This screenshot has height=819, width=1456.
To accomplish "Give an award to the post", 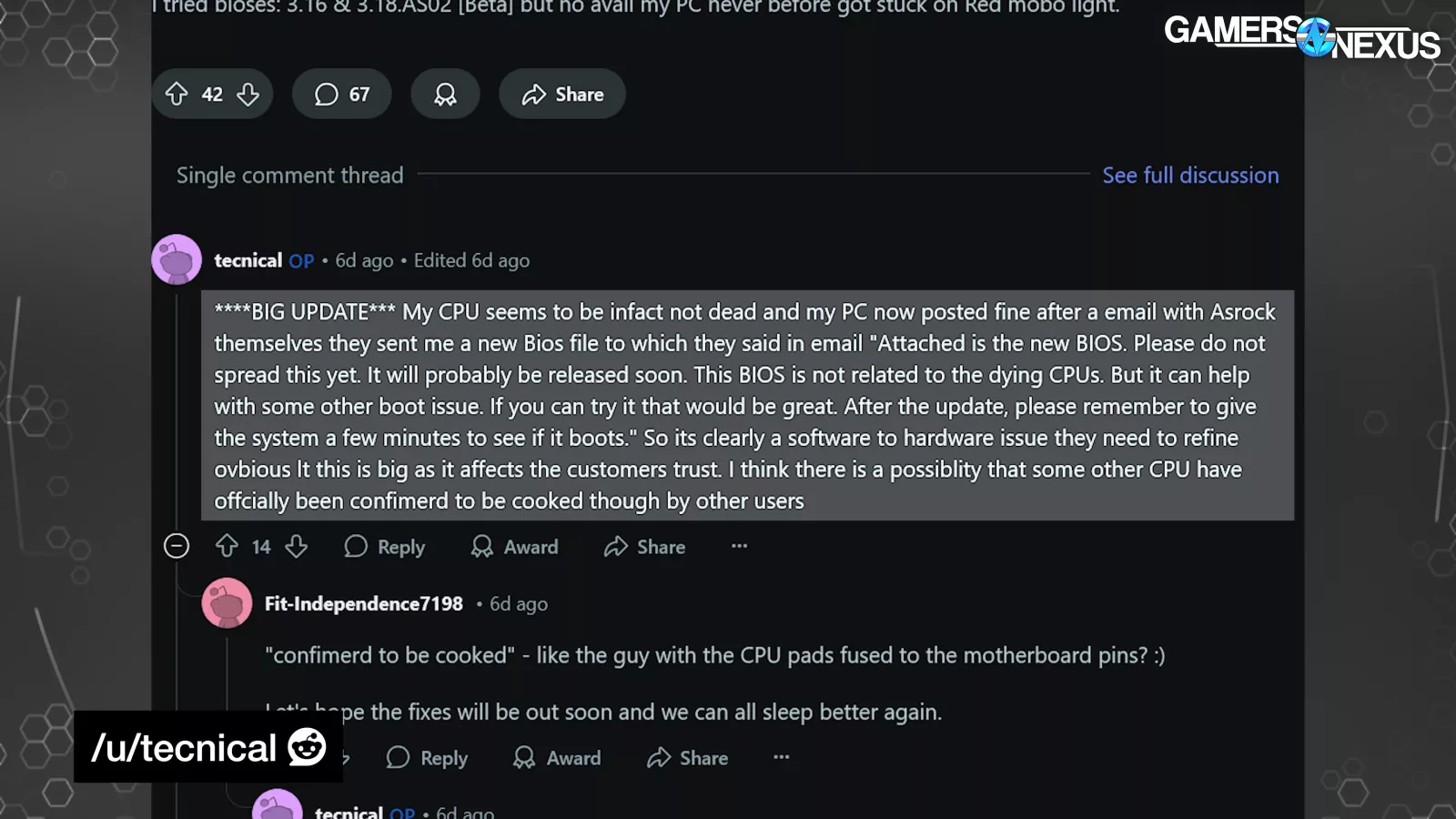I will click(445, 94).
